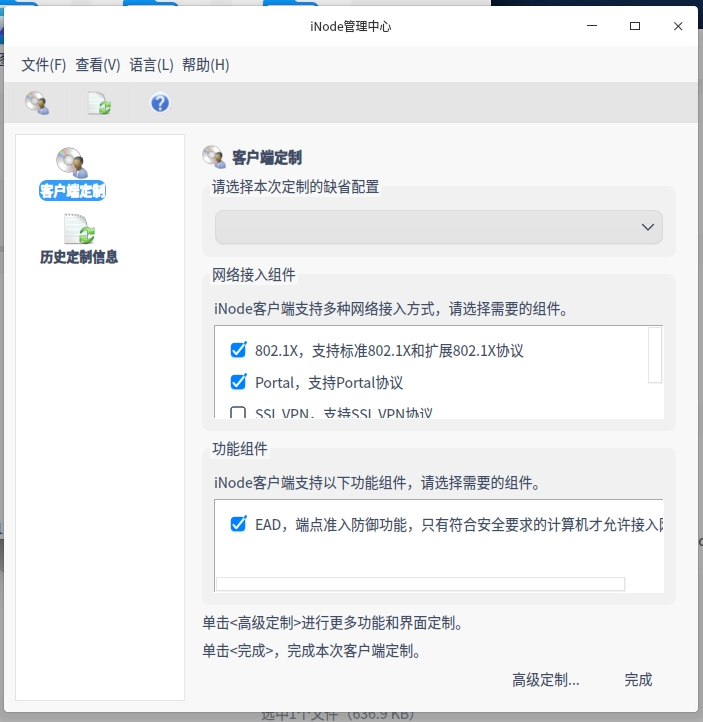Click the history customization toolbar icon
Image resolution: width=703 pixels, height=722 pixels.
(x=99, y=103)
